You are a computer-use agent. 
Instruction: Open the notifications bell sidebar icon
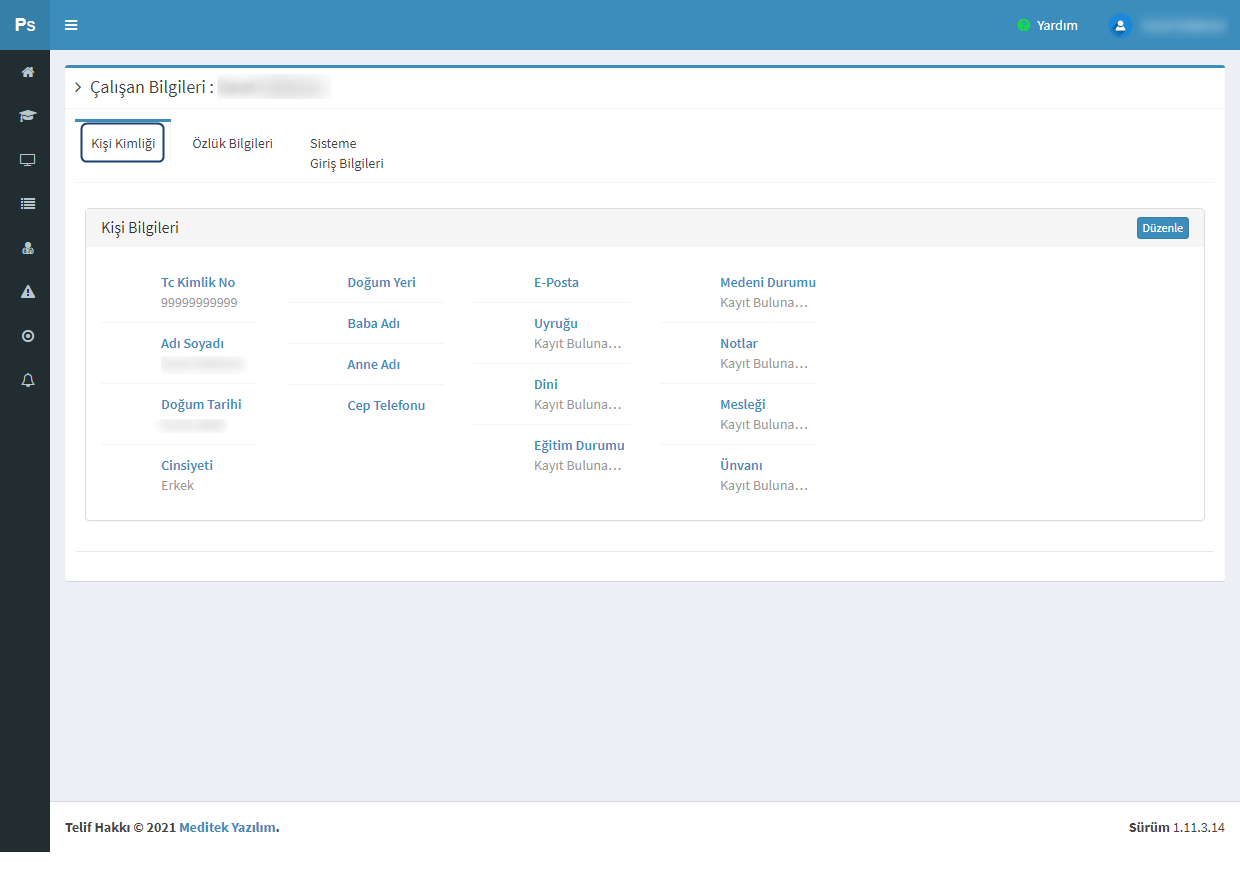pyautogui.click(x=28, y=380)
